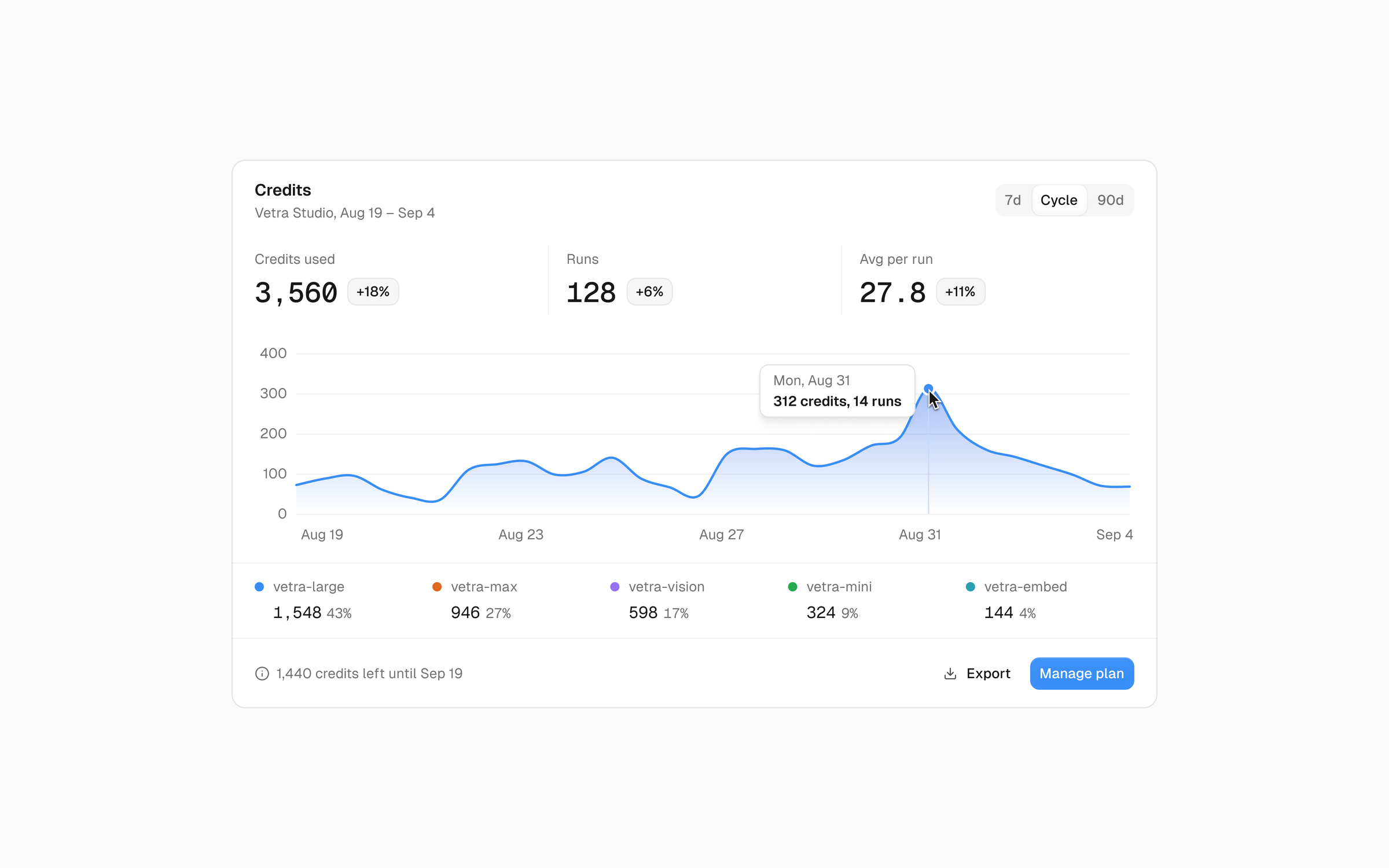Click the 1,548 vetra-large credits value
Screen dimensions: 1389x868
coord(297,612)
